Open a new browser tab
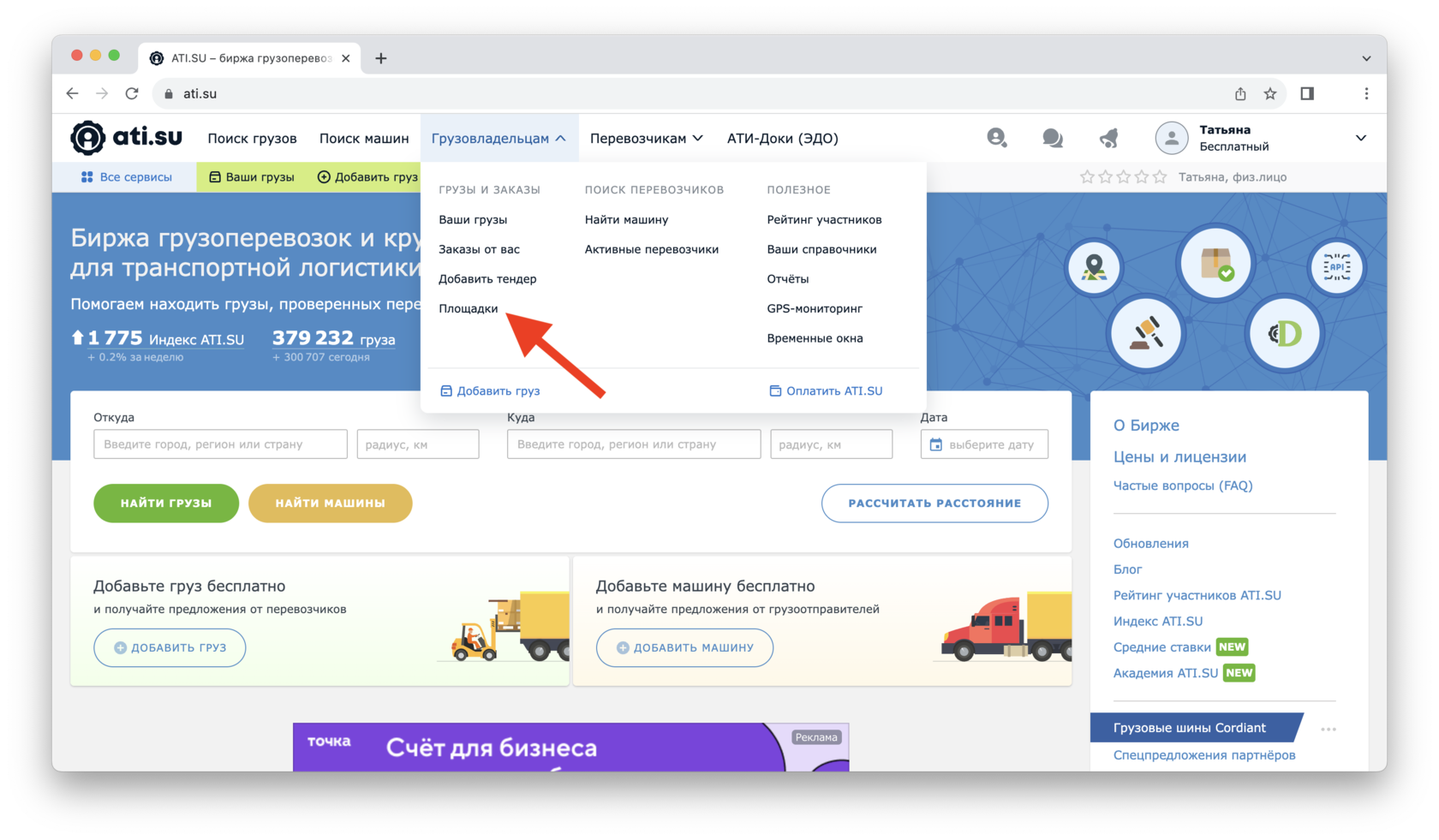Screen dimensions: 1439x840 pyautogui.click(x=381, y=58)
